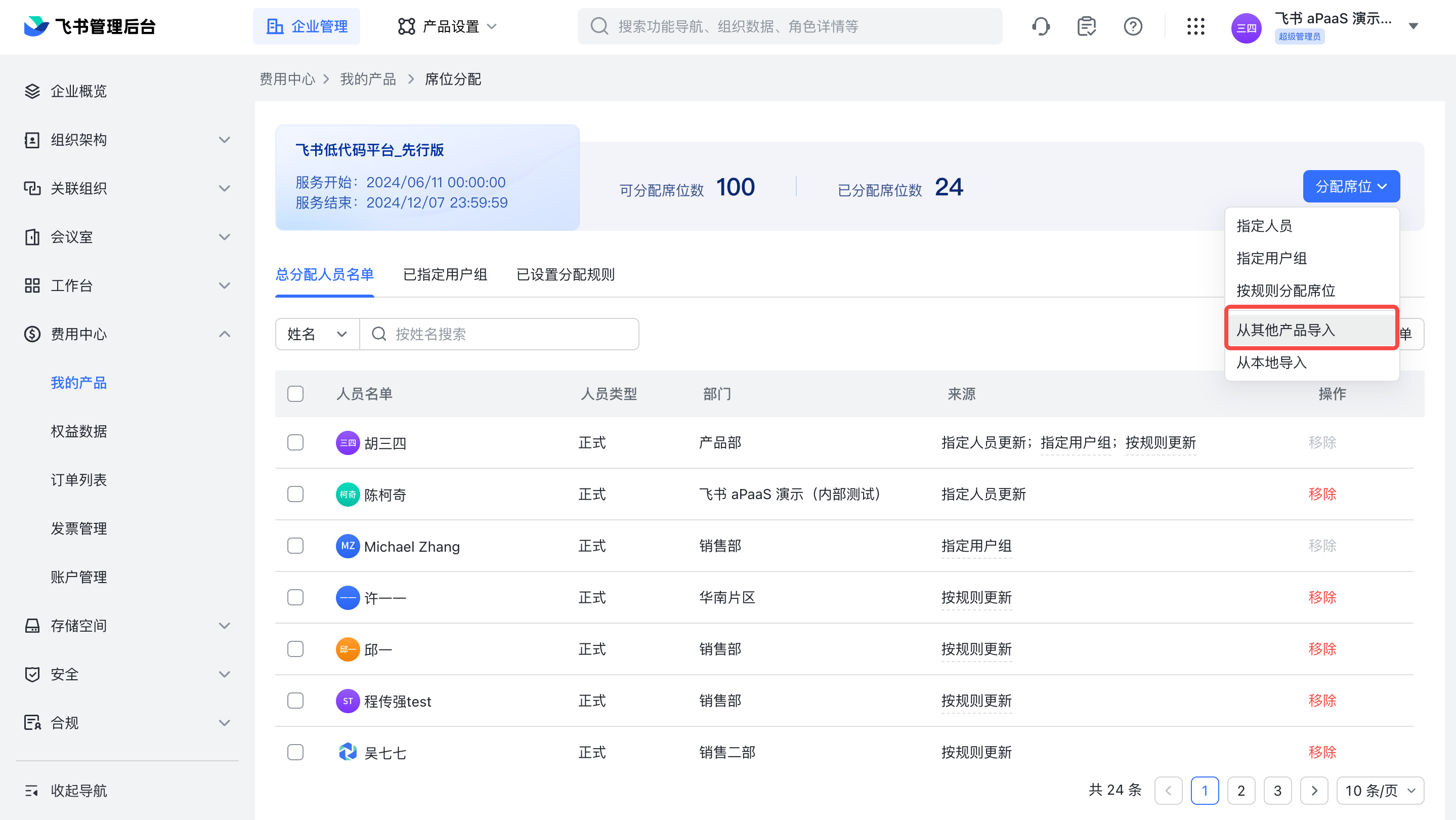Check the box for 程传强test
This screenshot has height=820, width=1456.
pos(295,701)
